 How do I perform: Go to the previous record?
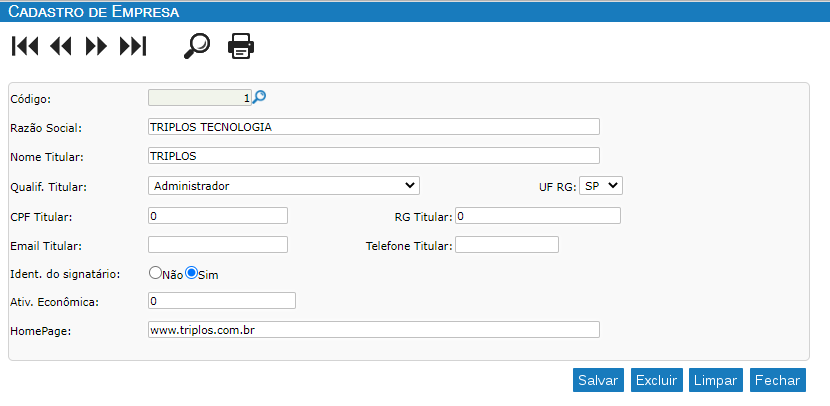pos(60,47)
